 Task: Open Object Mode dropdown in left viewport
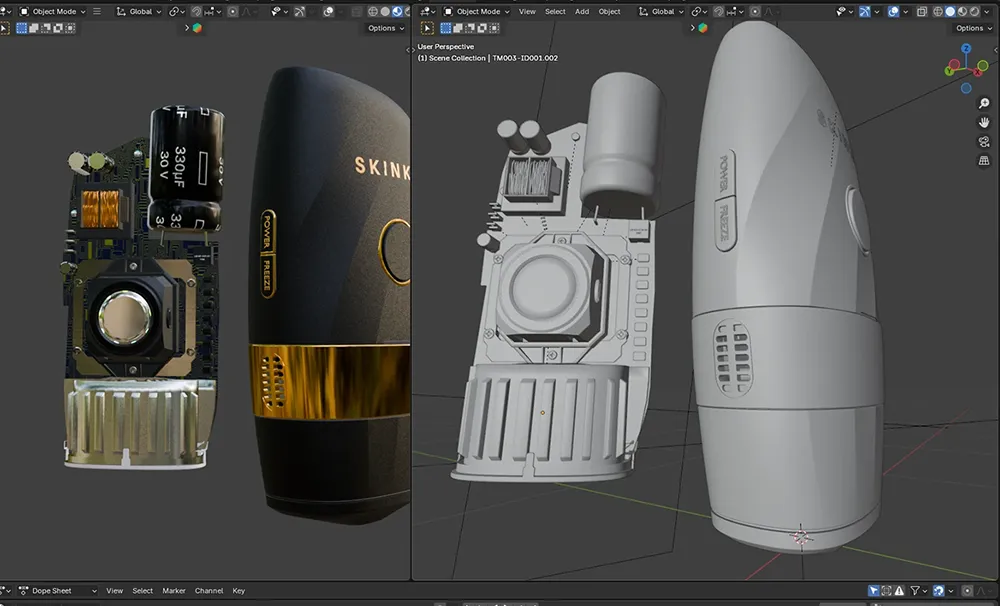52,11
